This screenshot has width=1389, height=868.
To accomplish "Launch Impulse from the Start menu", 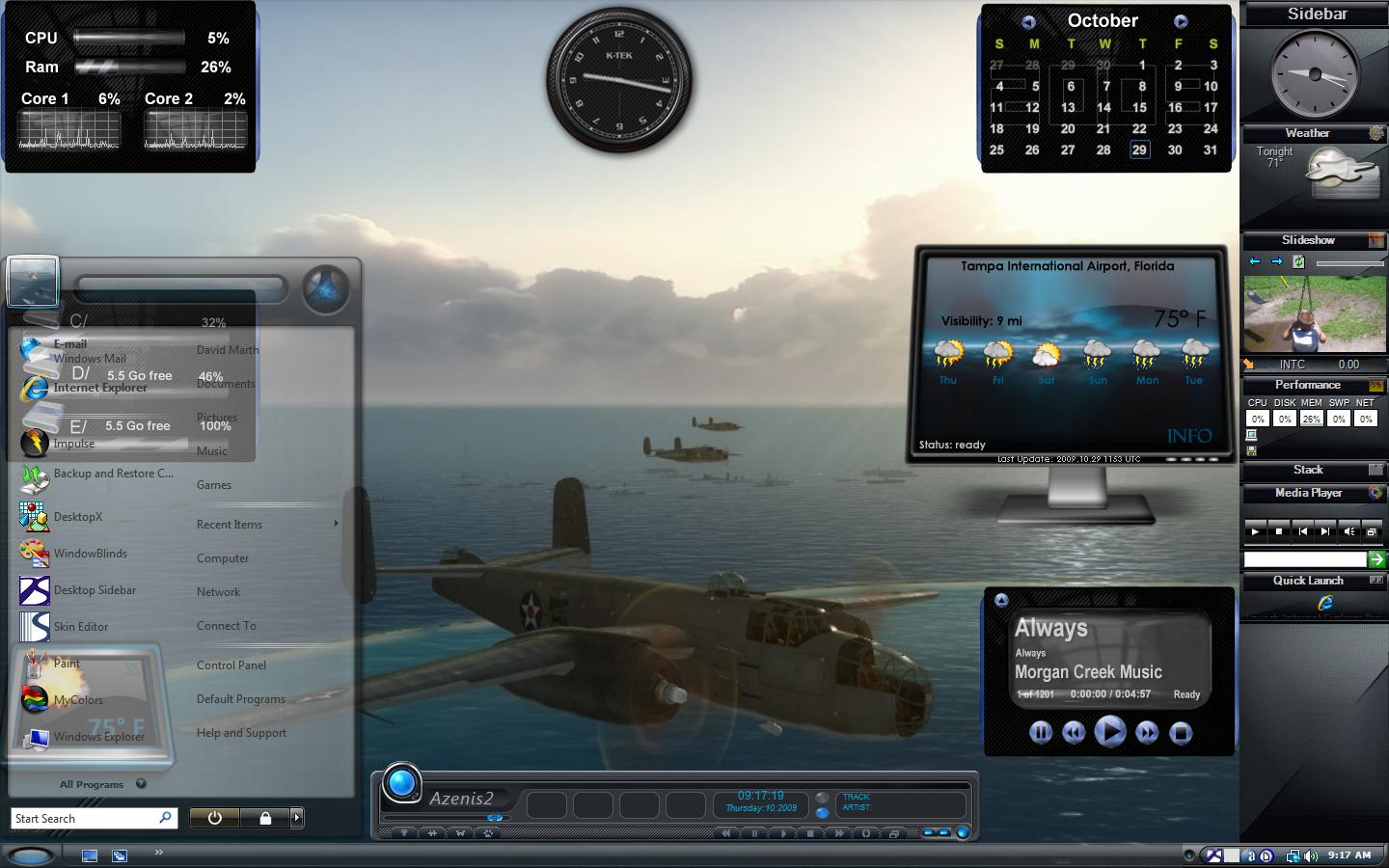I will [58, 443].
